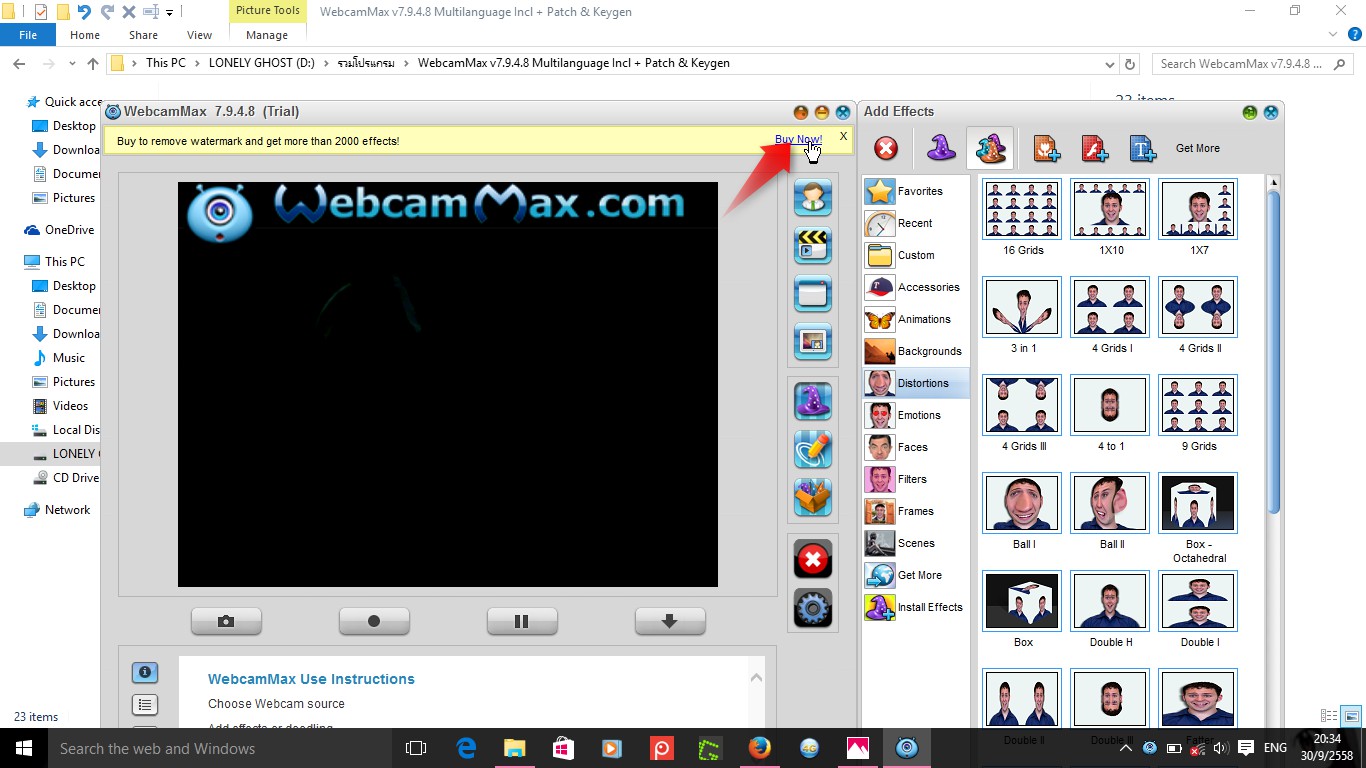Open the Backgrounds category
1366x768 pixels.
click(915, 351)
